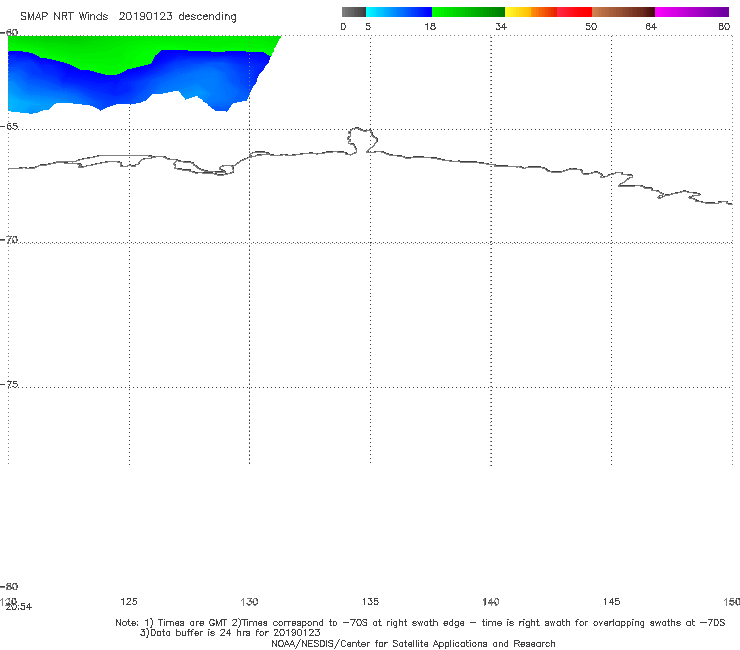Click the colorbar label '64'
Viewport: 740px width, 650px height.
651,27
